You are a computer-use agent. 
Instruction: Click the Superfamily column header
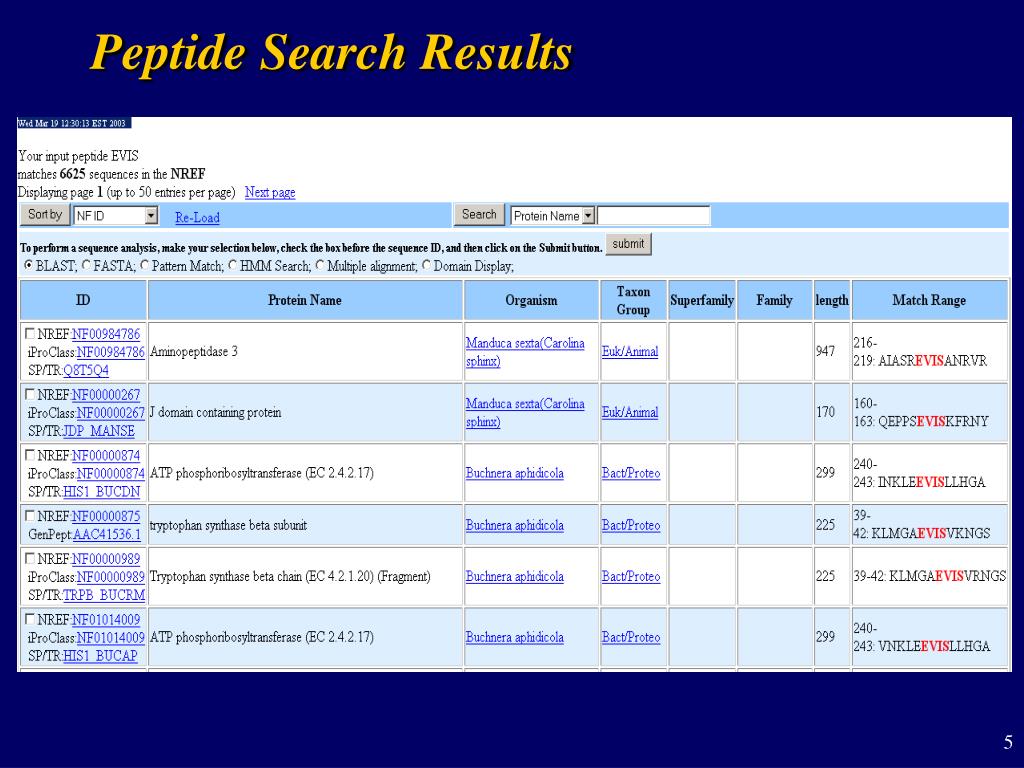[x=702, y=300]
